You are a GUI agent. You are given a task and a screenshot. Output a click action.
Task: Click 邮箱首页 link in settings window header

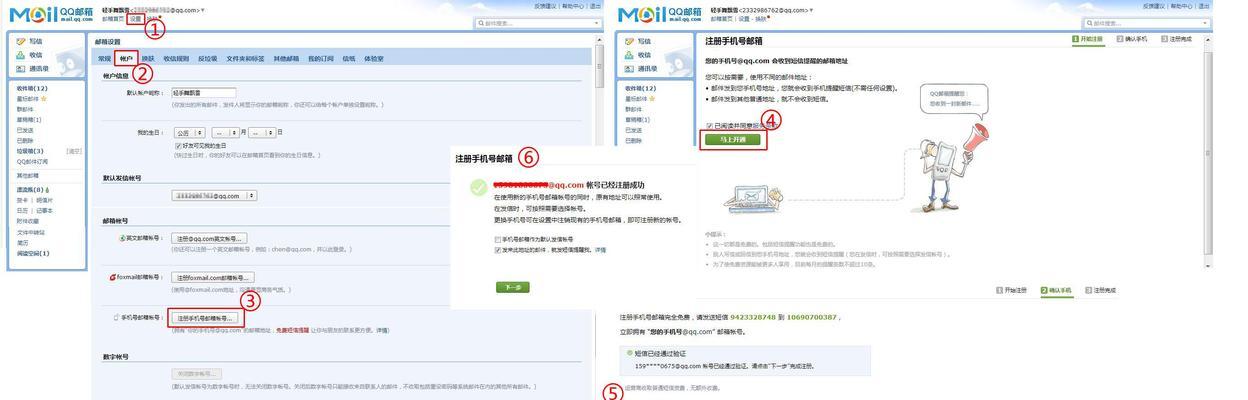pos(111,18)
